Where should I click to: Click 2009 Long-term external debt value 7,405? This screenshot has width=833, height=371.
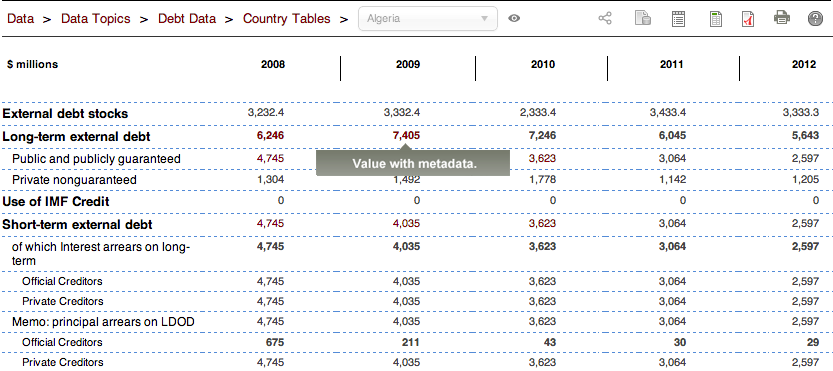point(406,136)
